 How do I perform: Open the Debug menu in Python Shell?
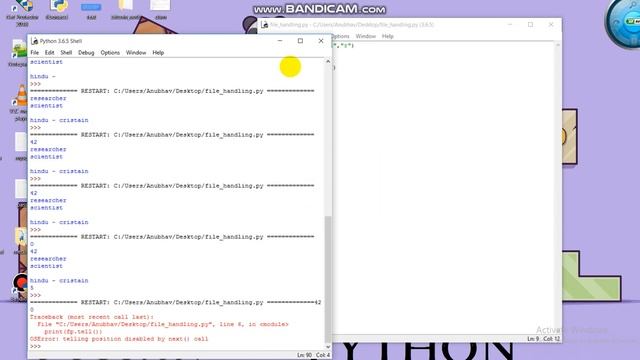(86, 53)
